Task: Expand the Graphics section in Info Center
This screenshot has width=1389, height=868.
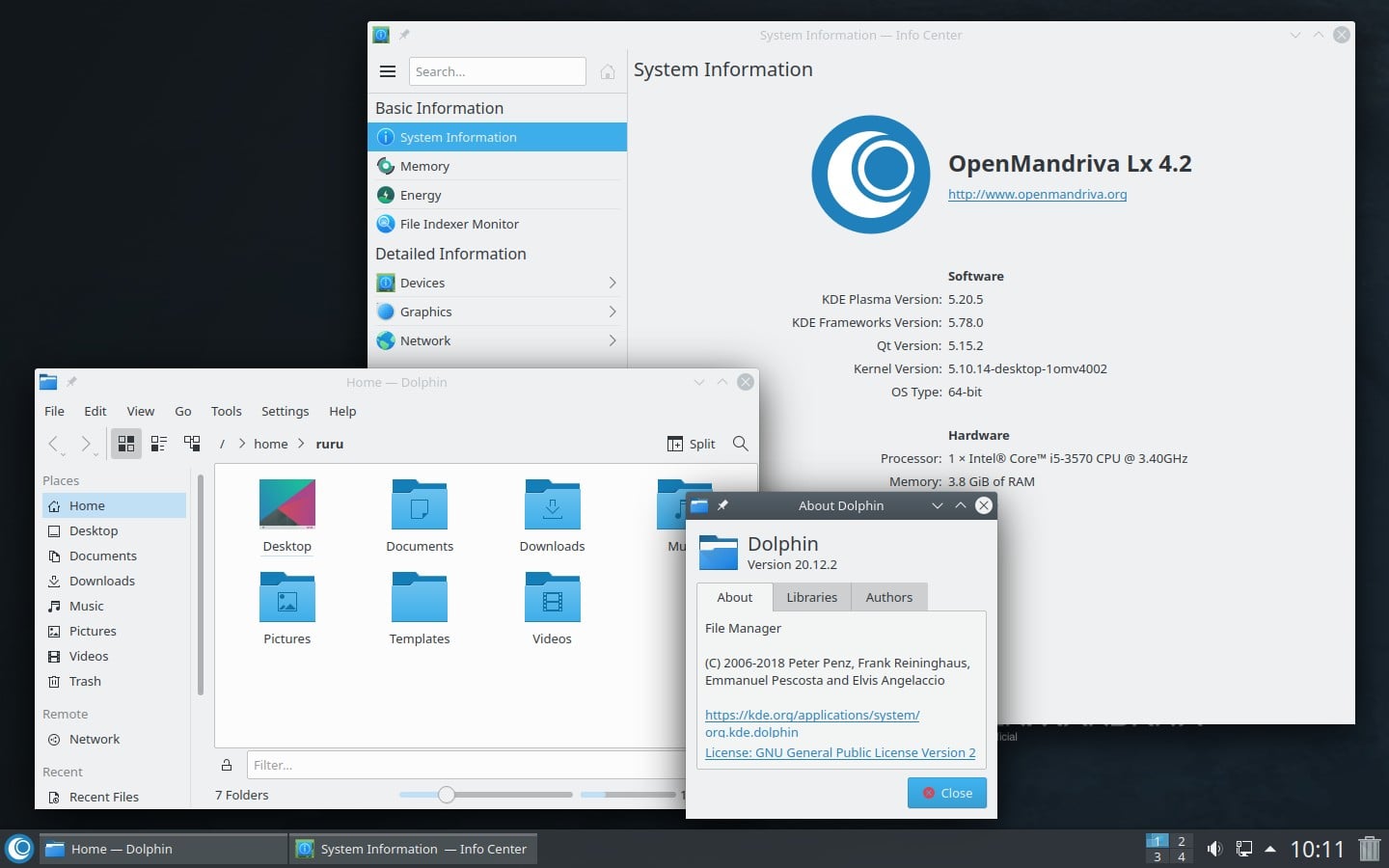Action: tap(612, 311)
